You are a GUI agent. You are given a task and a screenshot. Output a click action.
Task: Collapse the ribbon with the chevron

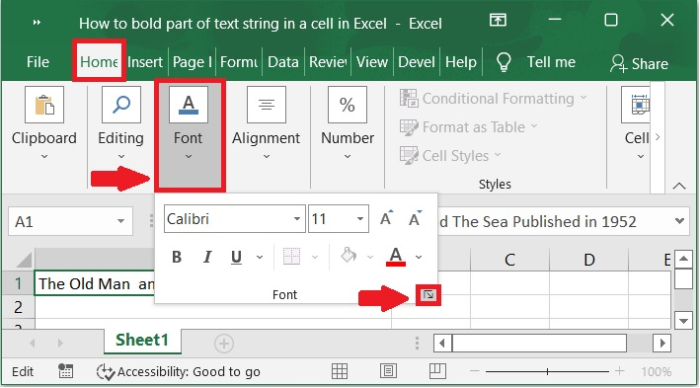(x=679, y=186)
